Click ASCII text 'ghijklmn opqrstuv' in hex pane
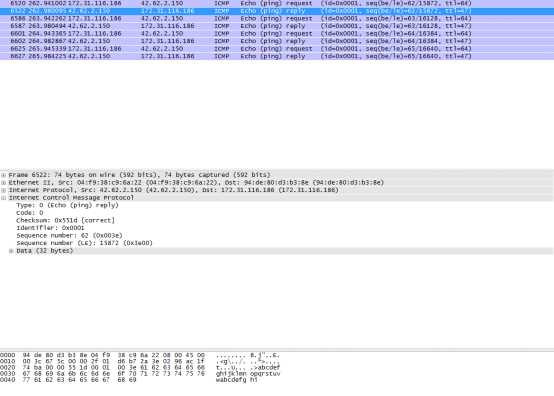554x396 pixels. [248, 374]
